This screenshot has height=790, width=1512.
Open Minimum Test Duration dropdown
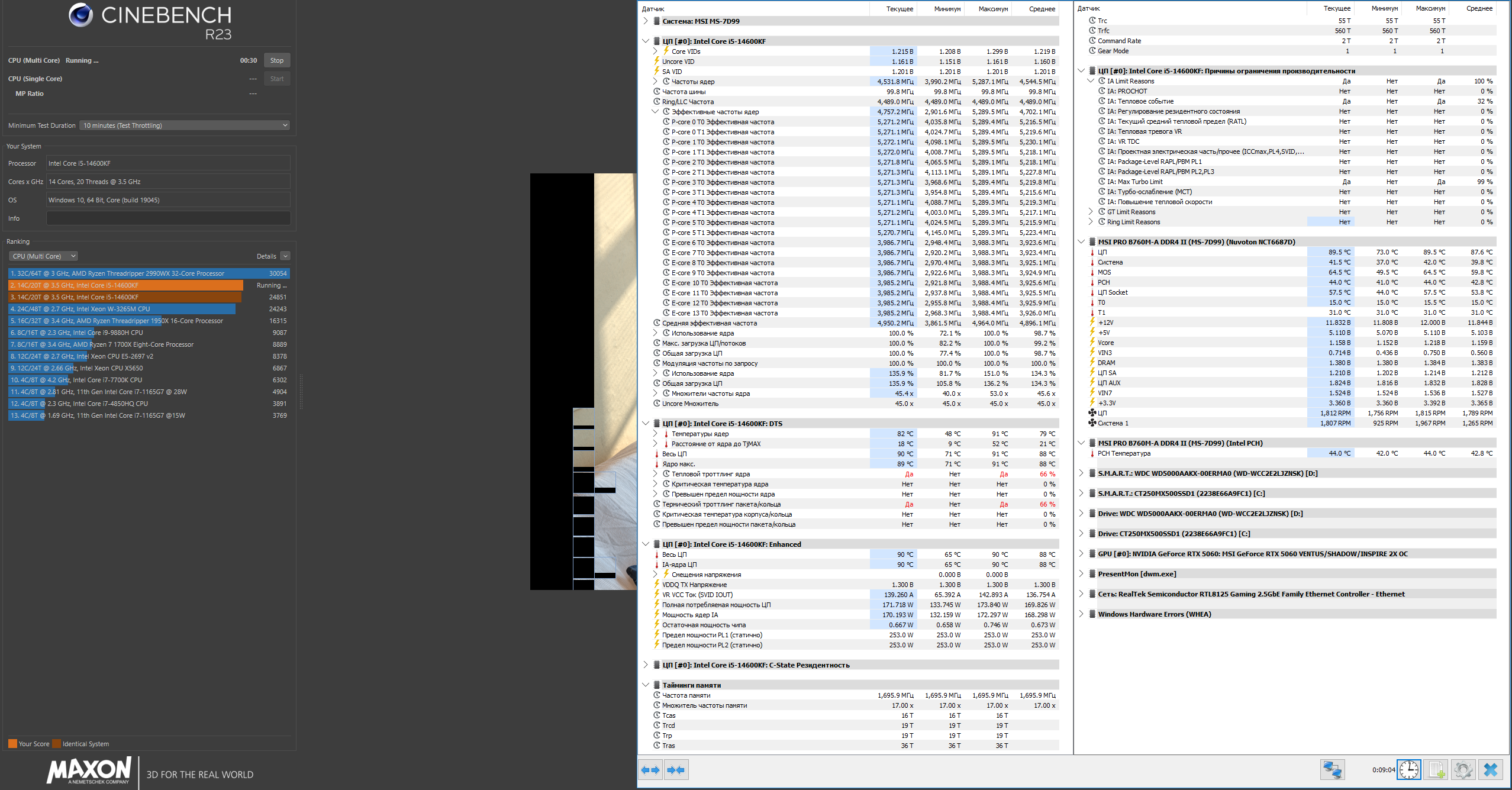[185, 125]
